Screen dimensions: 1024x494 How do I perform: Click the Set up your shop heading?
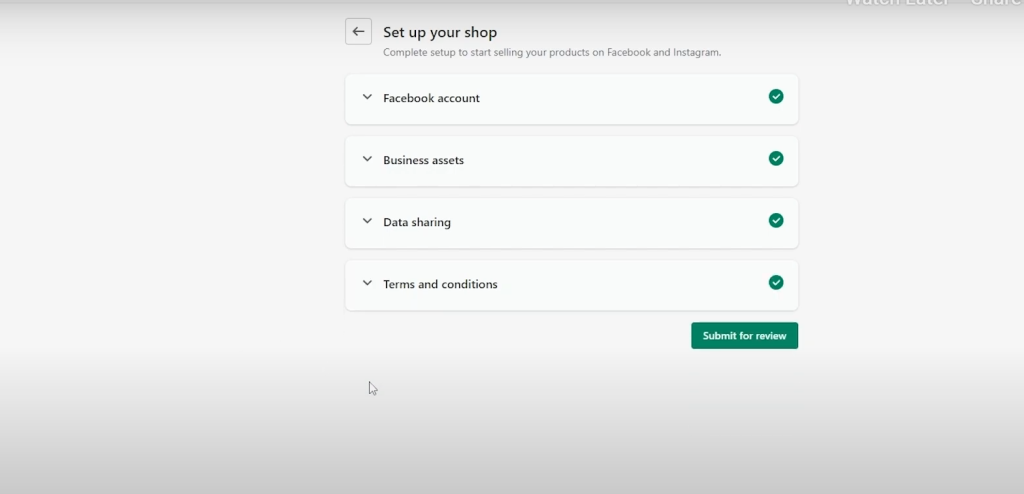click(x=440, y=32)
